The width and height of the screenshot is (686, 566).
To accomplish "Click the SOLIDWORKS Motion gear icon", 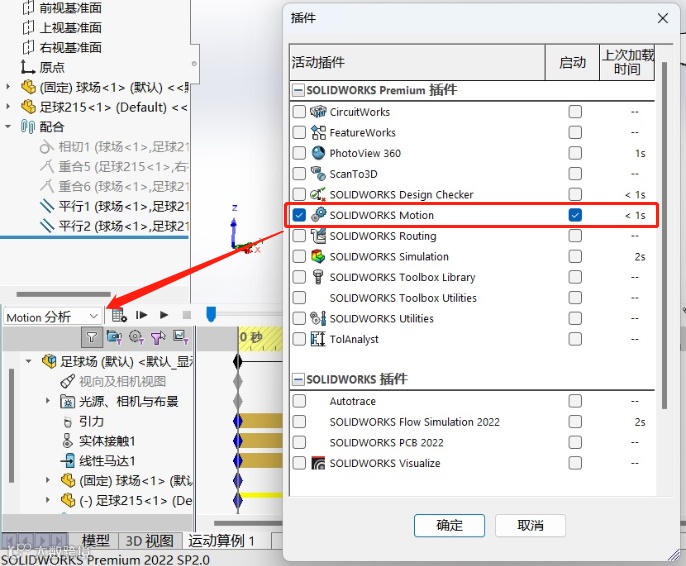I will point(318,215).
